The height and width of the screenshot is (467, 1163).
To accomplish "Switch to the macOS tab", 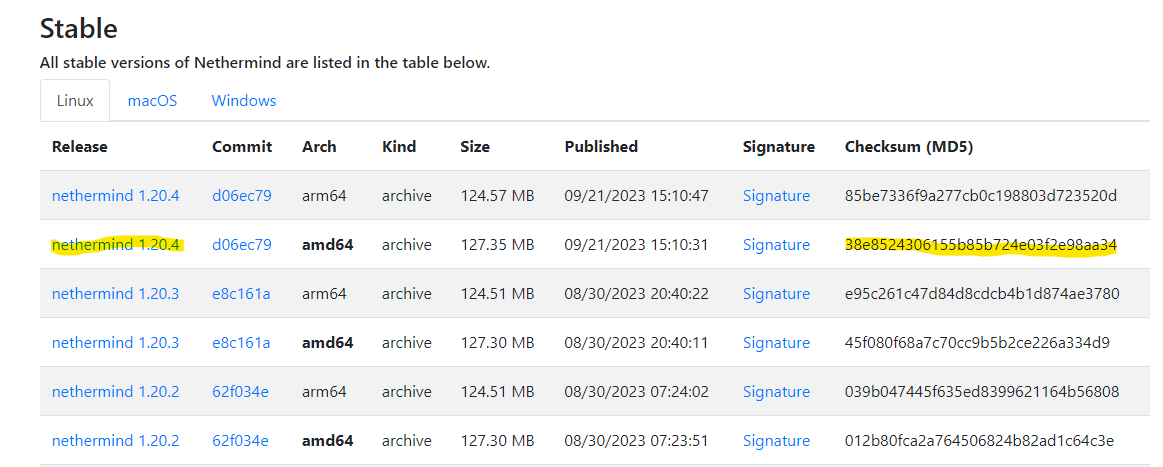I will click(152, 101).
